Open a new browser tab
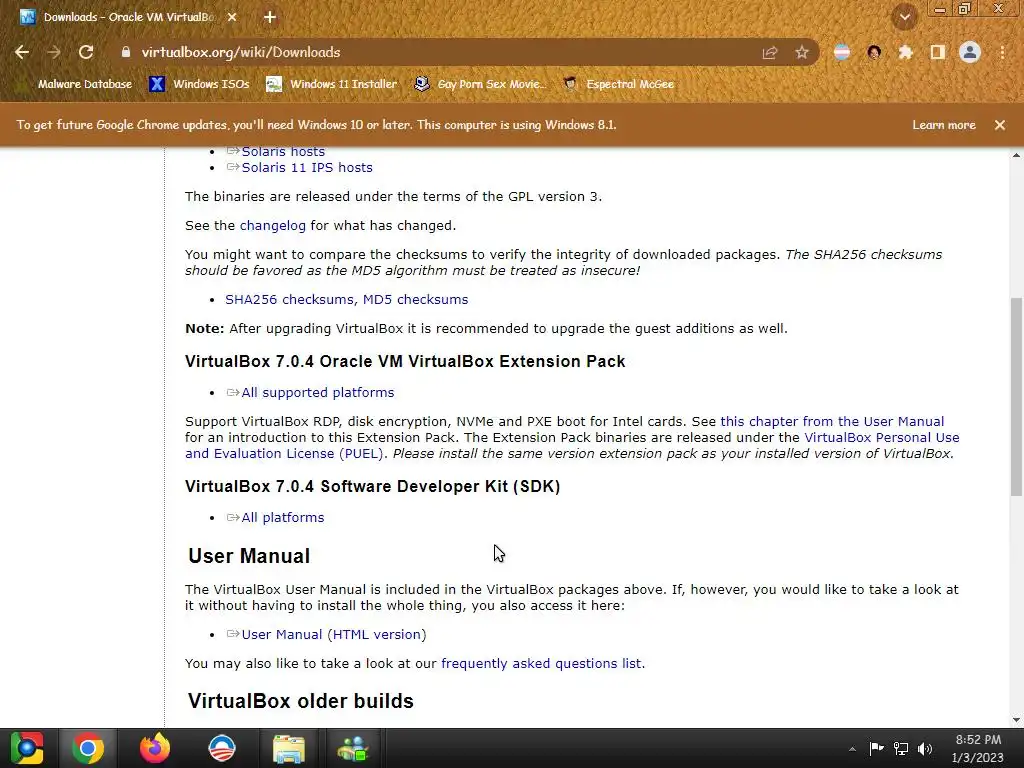The height and width of the screenshot is (768, 1024). pyautogui.click(x=270, y=17)
